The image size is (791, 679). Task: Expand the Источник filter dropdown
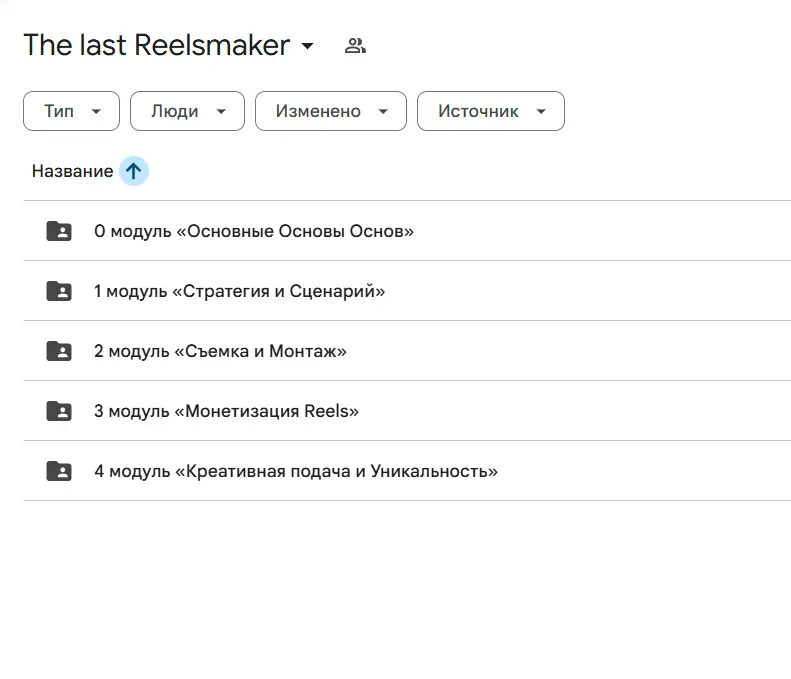[x=490, y=111]
